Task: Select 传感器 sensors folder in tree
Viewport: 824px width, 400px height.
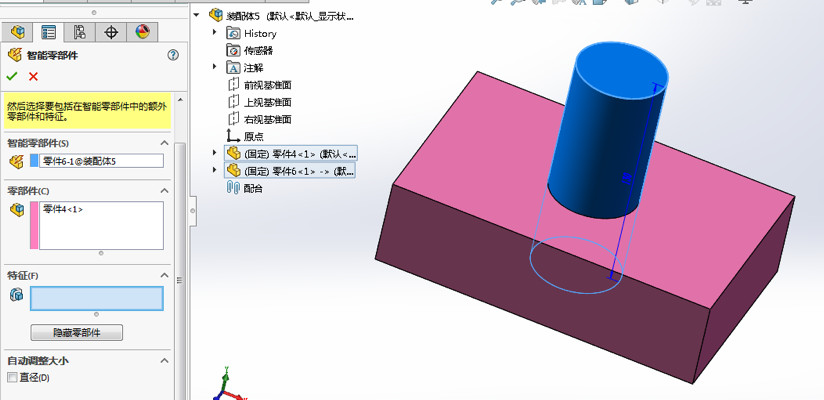Action: [x=258, y=50]
